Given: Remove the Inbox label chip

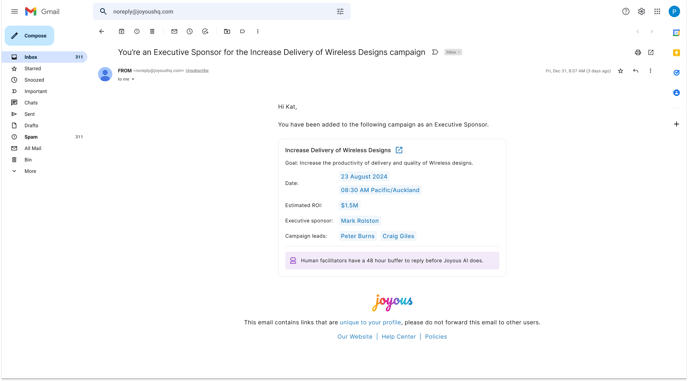Looking at the screenshot, I should click(459, 52).
